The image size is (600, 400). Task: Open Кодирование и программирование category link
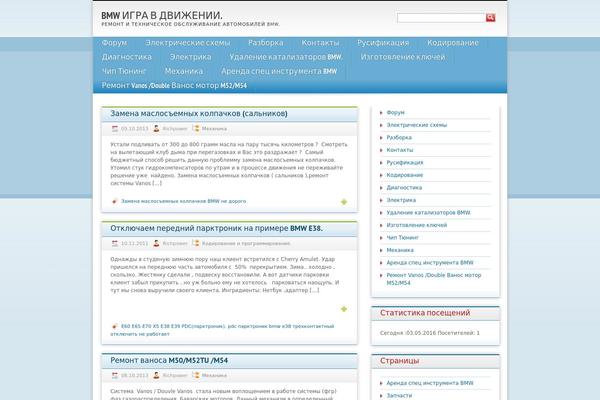click(246, 243)
